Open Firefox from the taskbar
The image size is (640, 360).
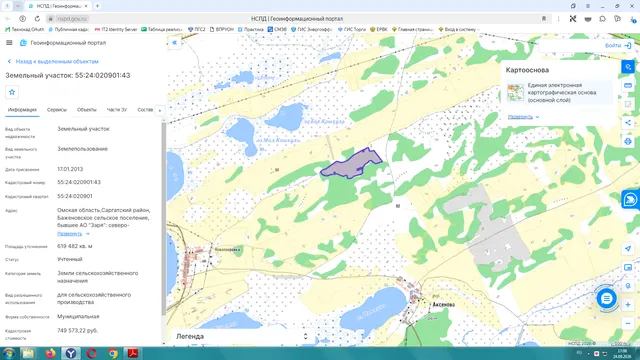(x=50, y=353)
